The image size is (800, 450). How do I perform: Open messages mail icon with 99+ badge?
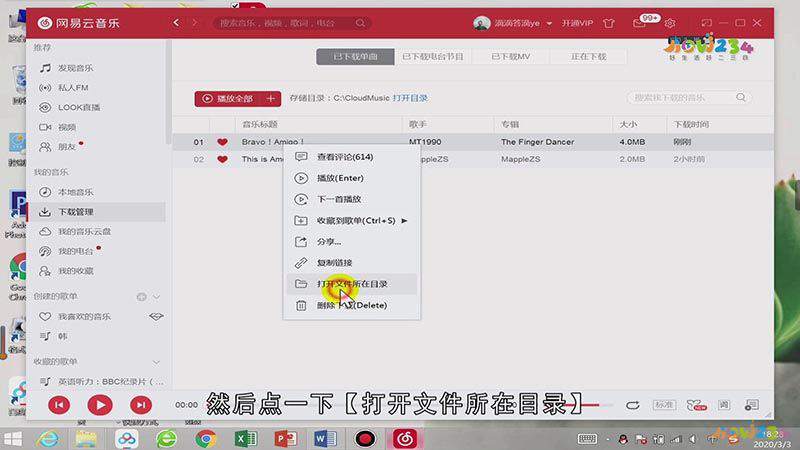pyautogui.click(x=640, y=23)
